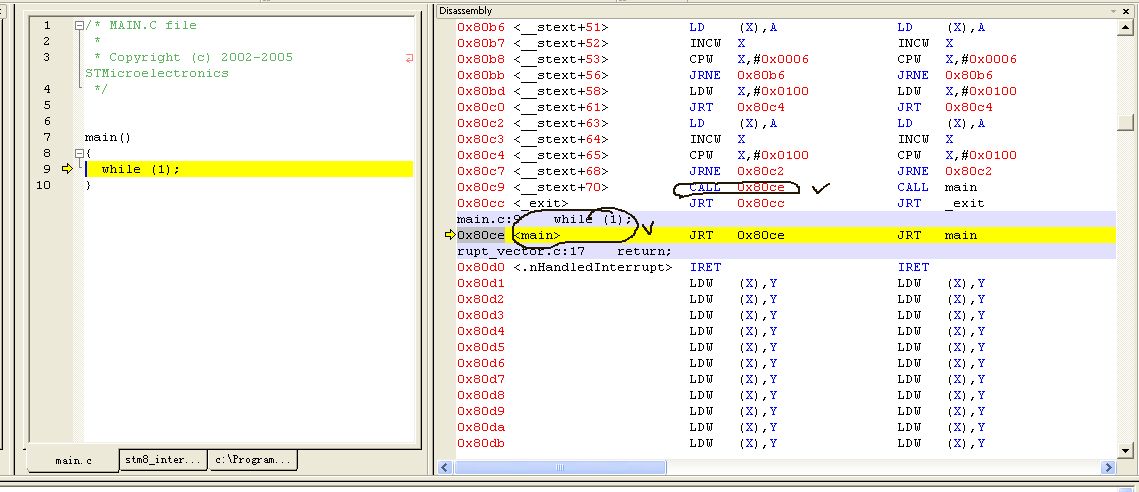Click address 0x80c4 in the address column
1139x492 pixels.
[x=481, y=155]
